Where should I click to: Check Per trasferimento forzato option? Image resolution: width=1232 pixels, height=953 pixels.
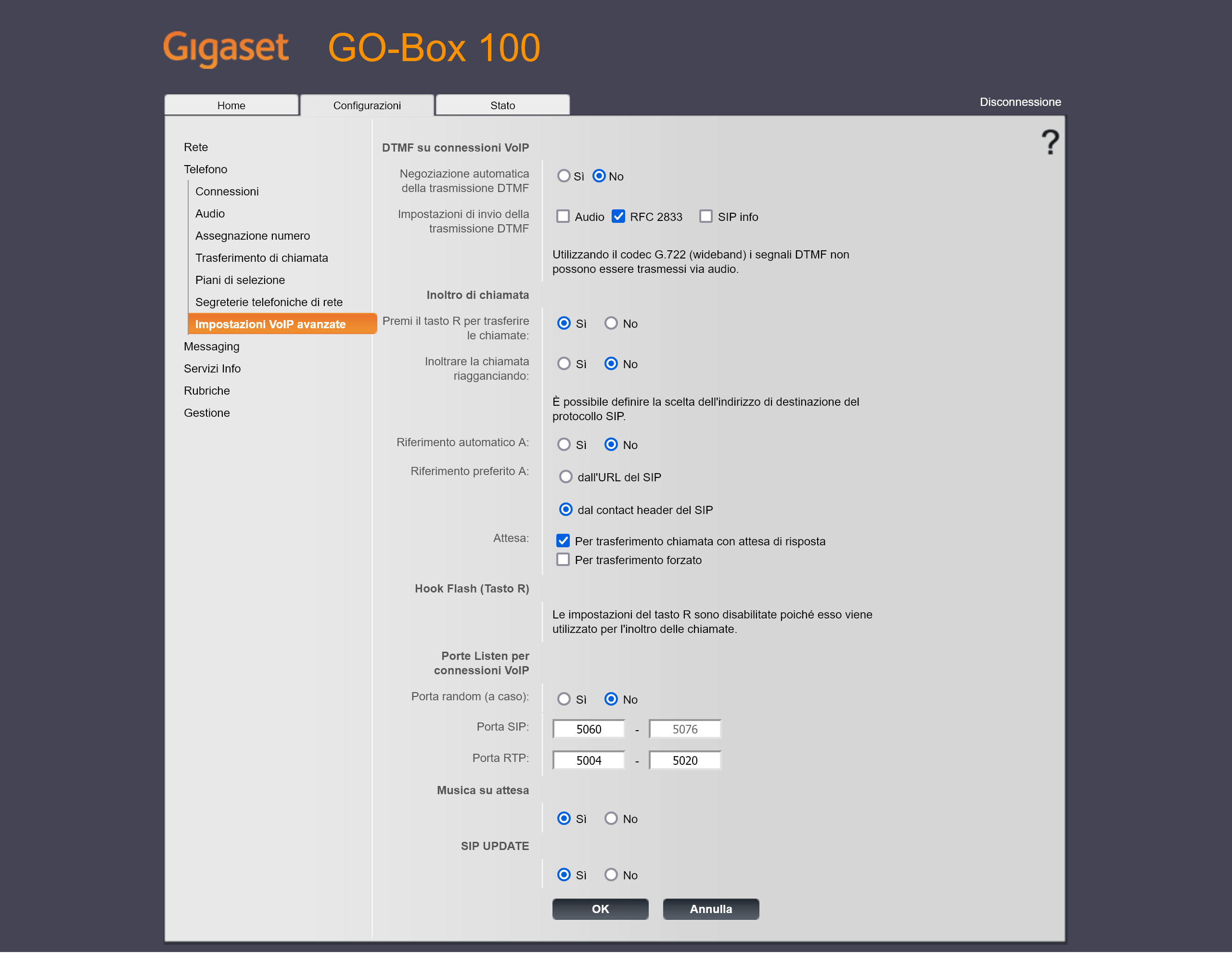563,560
